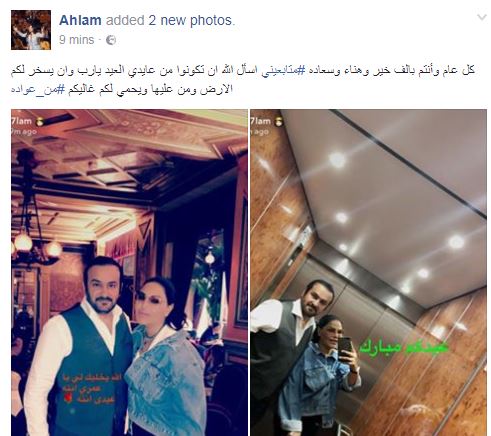Click the "7lam" username on right photo
This screenshot has width=491, height=436.
pos(261,121)
